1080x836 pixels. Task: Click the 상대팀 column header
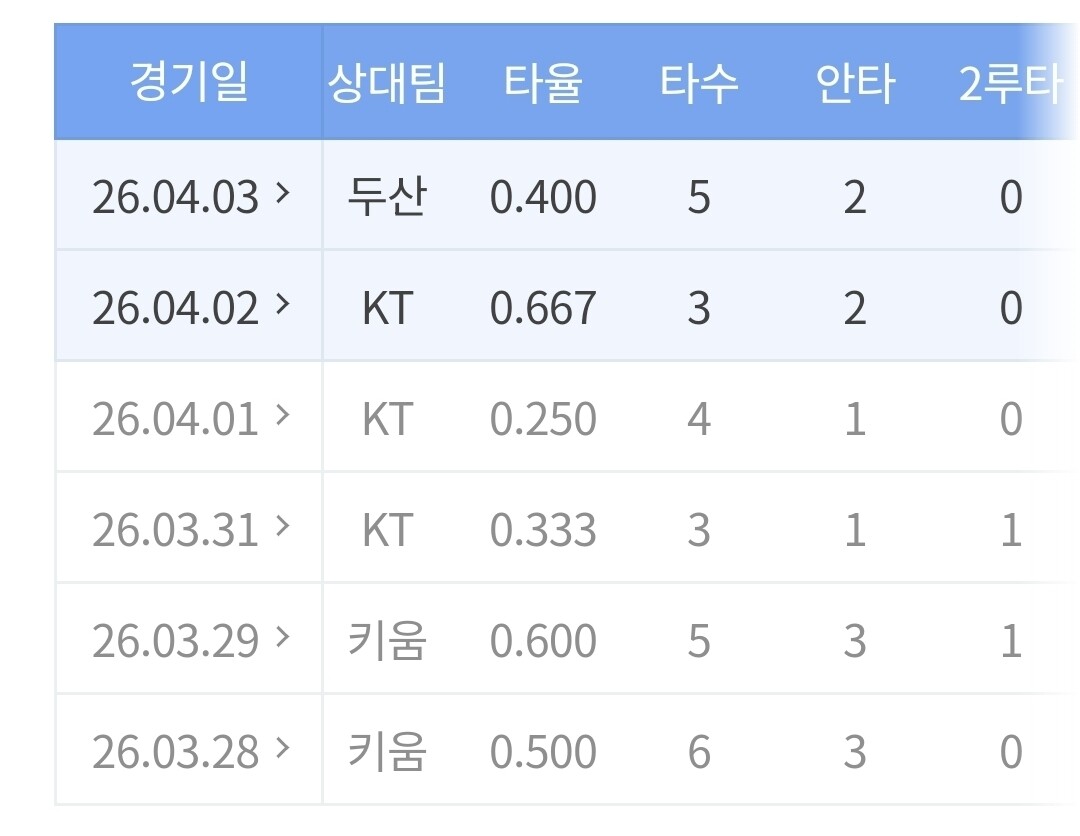pos(386,83)
